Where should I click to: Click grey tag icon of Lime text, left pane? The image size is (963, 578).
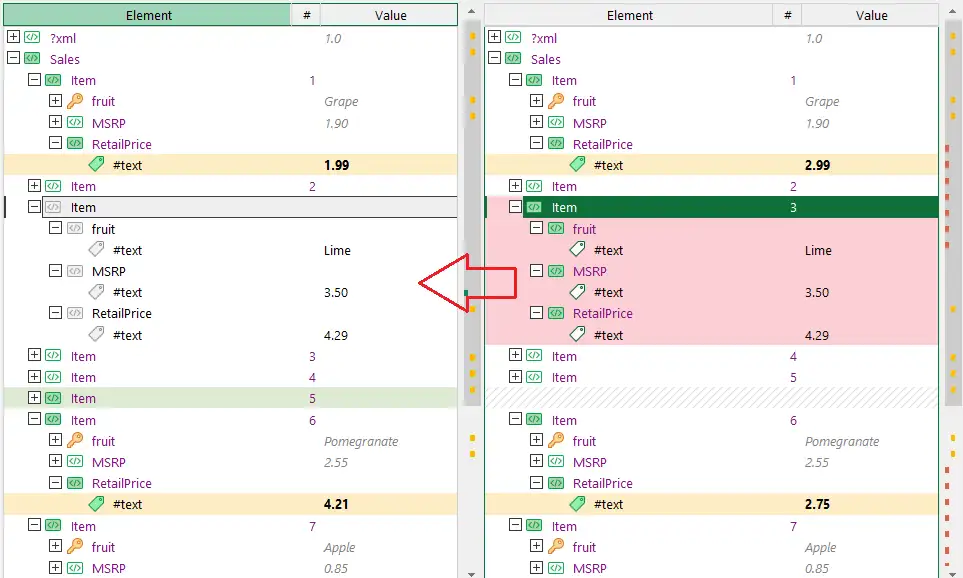[x=96, y=249]
